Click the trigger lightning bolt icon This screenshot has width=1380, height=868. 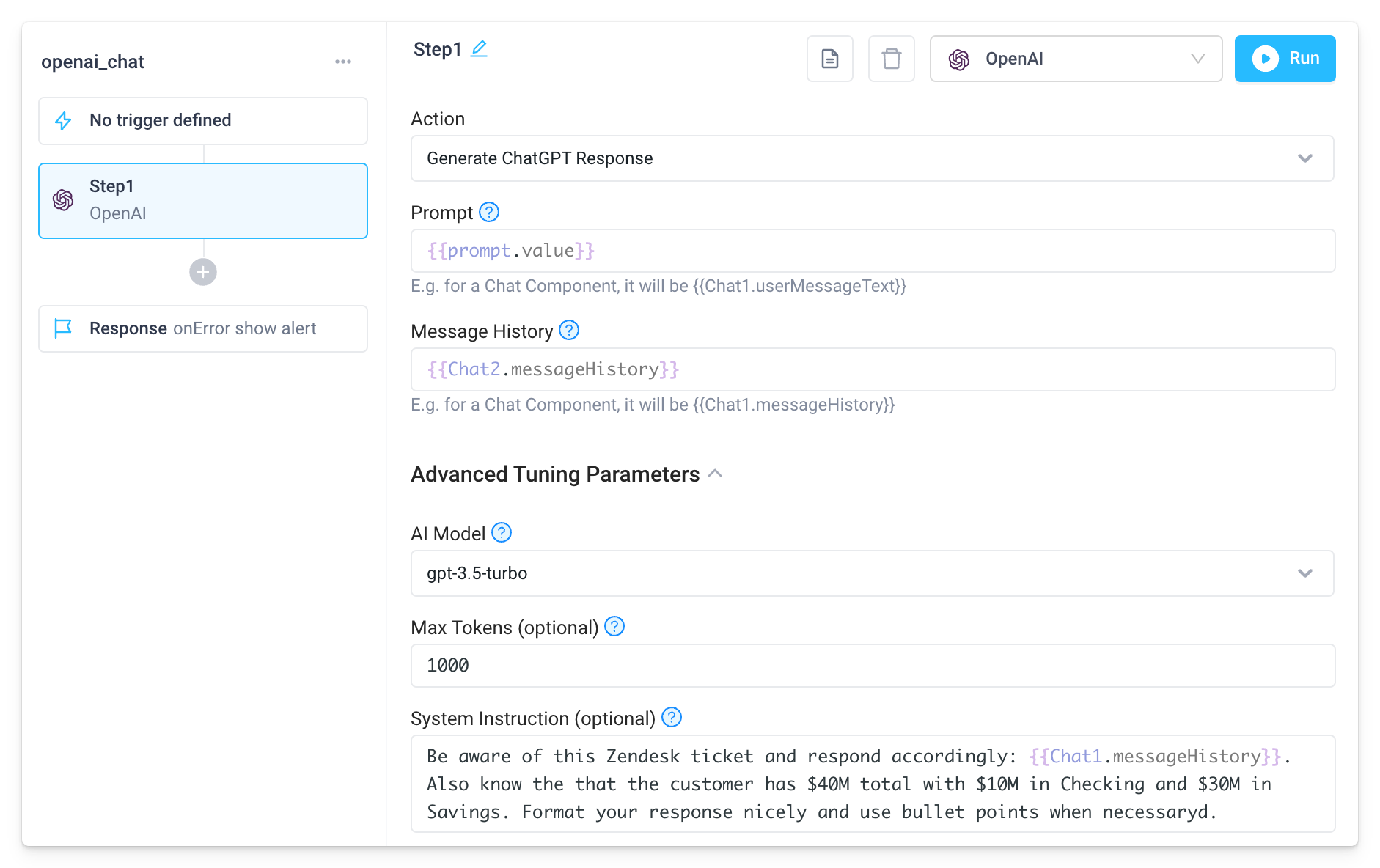(64, 120)
